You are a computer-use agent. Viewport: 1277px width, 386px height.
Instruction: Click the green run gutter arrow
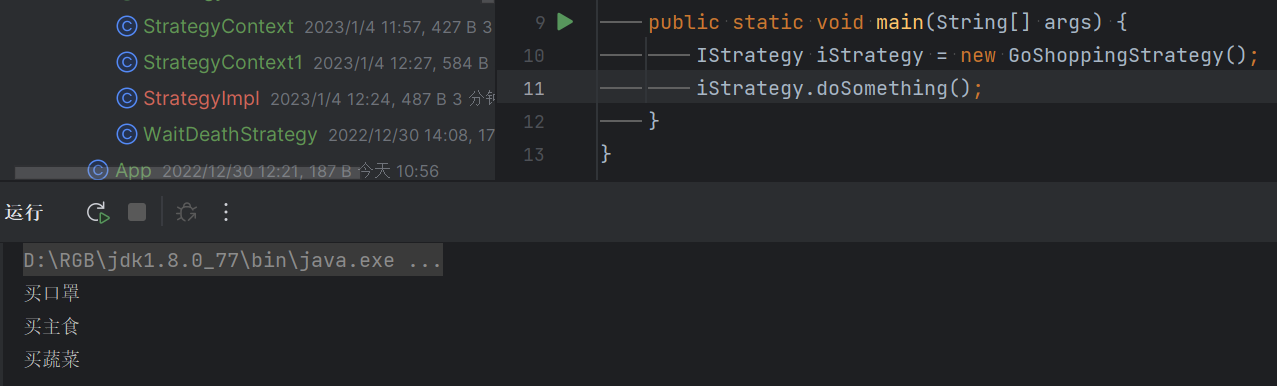pyautogui.click(x=565, y=21)
